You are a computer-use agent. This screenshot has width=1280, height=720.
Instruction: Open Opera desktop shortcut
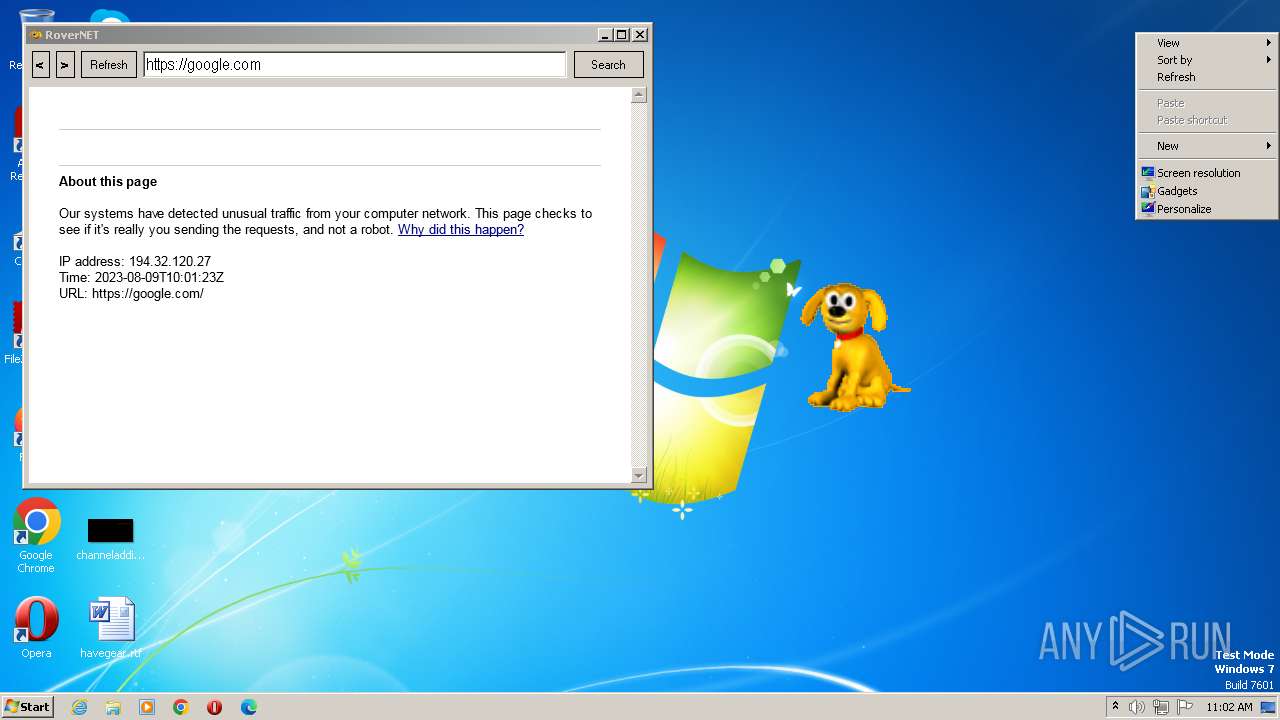(36, 628)
